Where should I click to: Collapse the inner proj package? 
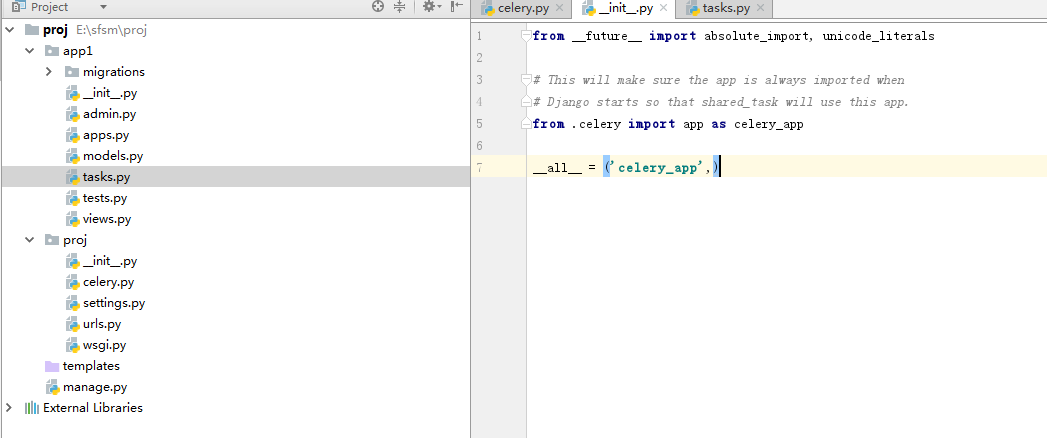point(29,240)
